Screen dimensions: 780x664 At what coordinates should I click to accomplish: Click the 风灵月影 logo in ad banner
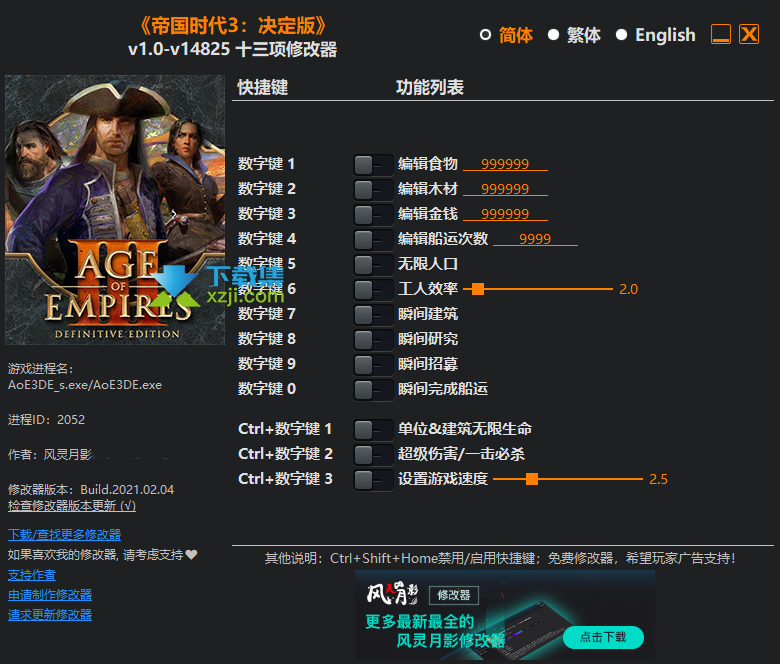(x=392, y=593)
